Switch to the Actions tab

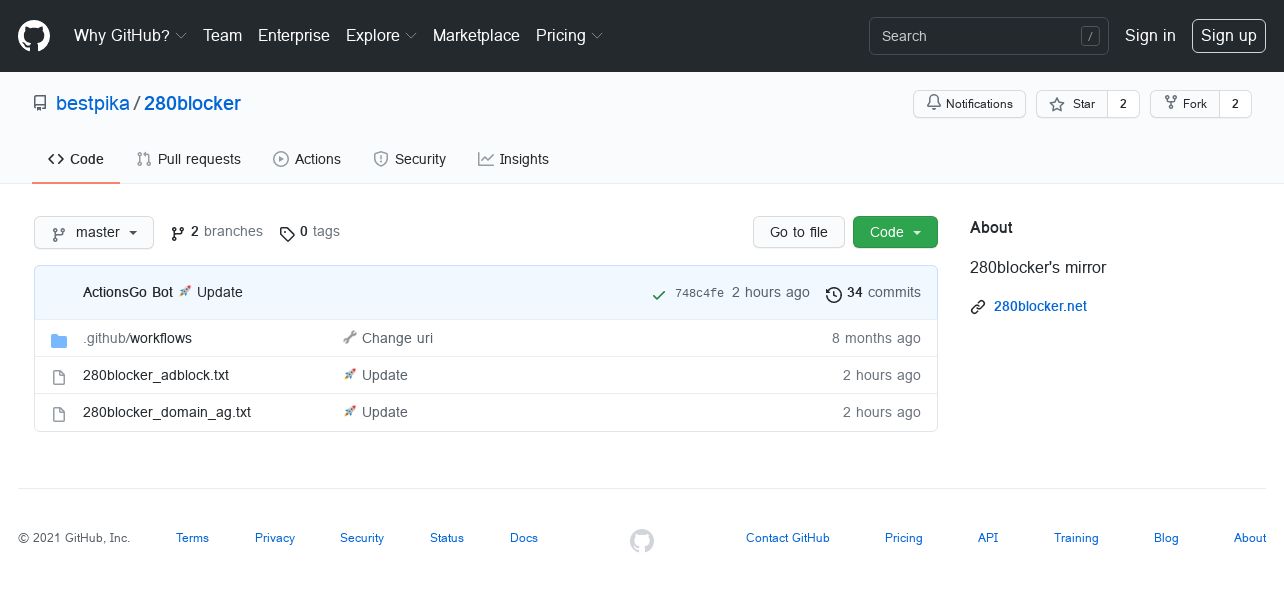click(x=307, y=159)
